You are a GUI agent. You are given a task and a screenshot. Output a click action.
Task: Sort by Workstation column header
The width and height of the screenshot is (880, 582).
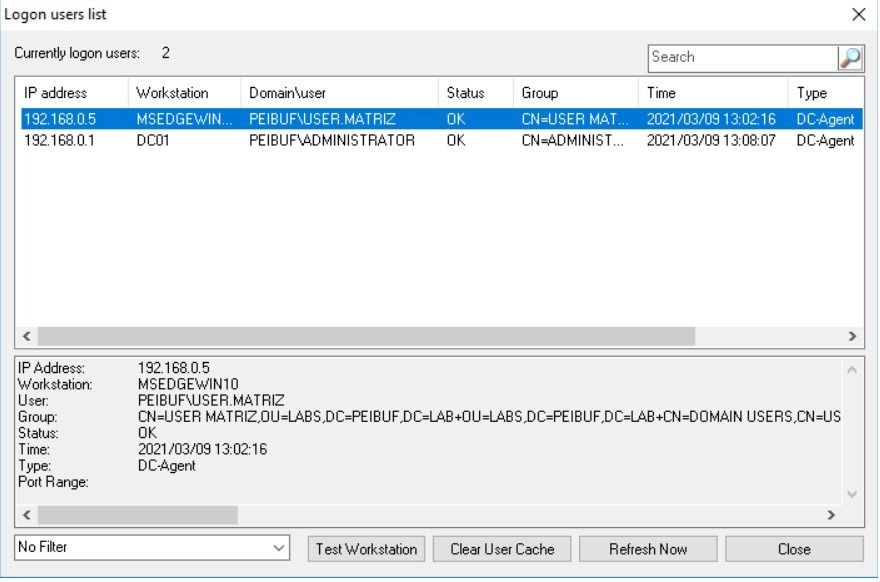[185, 93]
